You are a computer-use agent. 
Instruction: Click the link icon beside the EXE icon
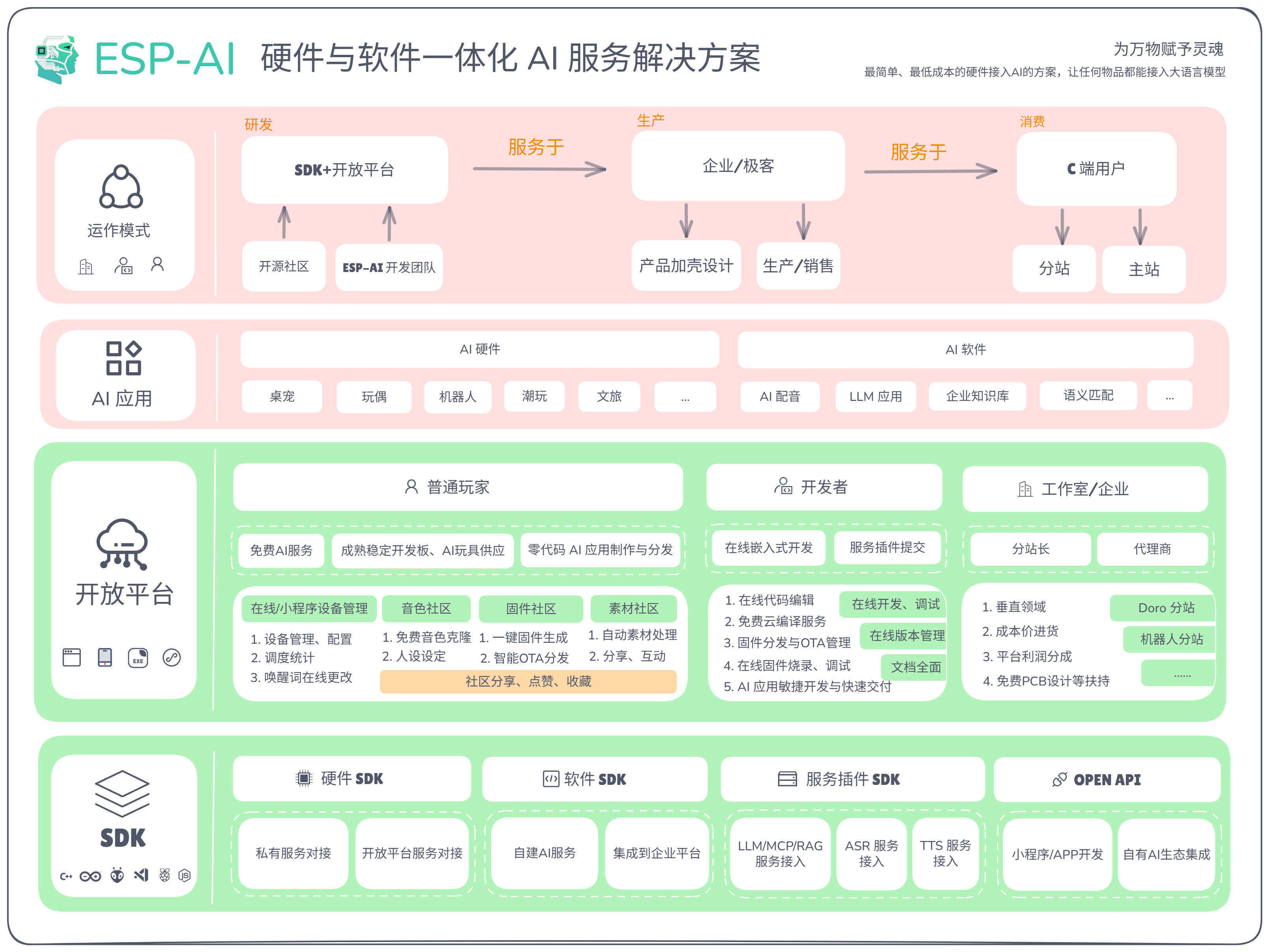(171, 657)
